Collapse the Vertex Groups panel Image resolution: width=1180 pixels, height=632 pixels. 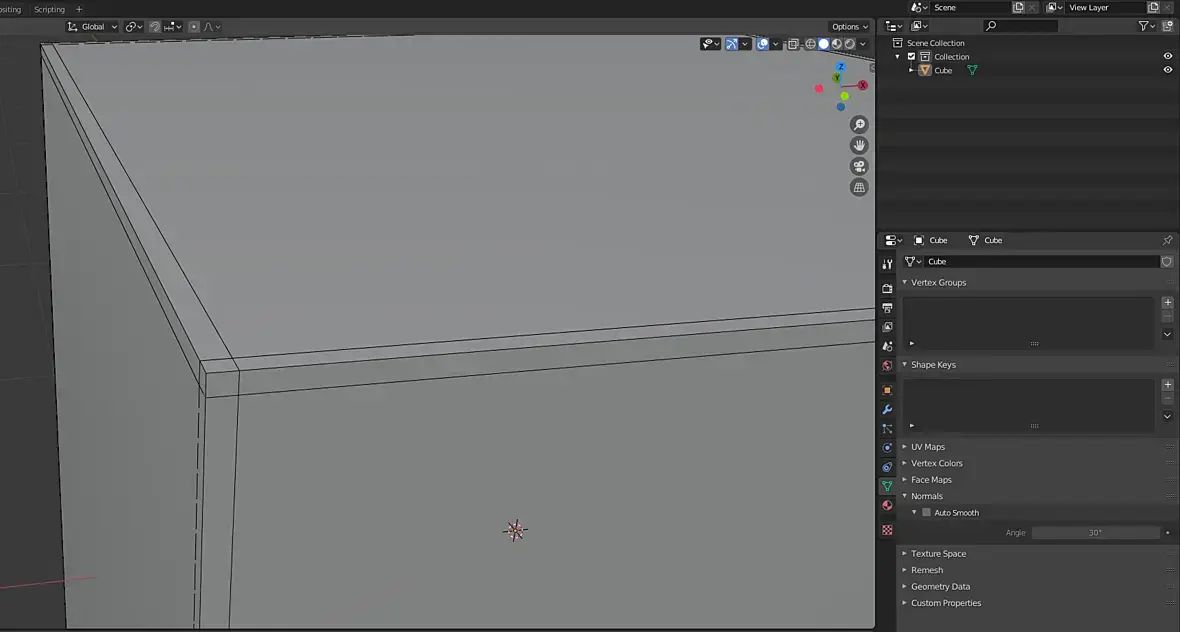pos(905,282)
